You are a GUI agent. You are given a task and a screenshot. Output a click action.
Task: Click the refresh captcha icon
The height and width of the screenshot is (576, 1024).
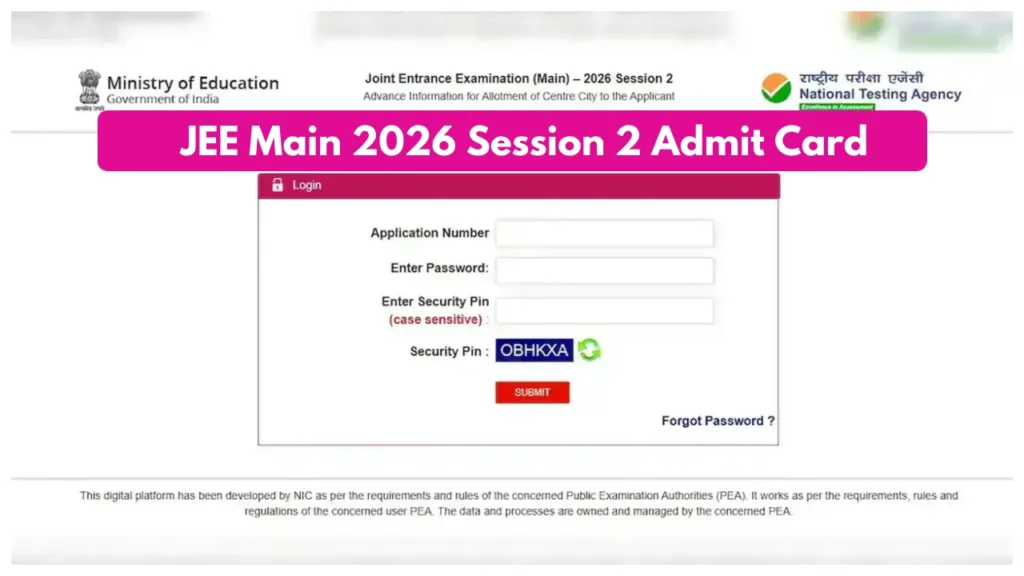pyautogui.click(x=589, y=351)
